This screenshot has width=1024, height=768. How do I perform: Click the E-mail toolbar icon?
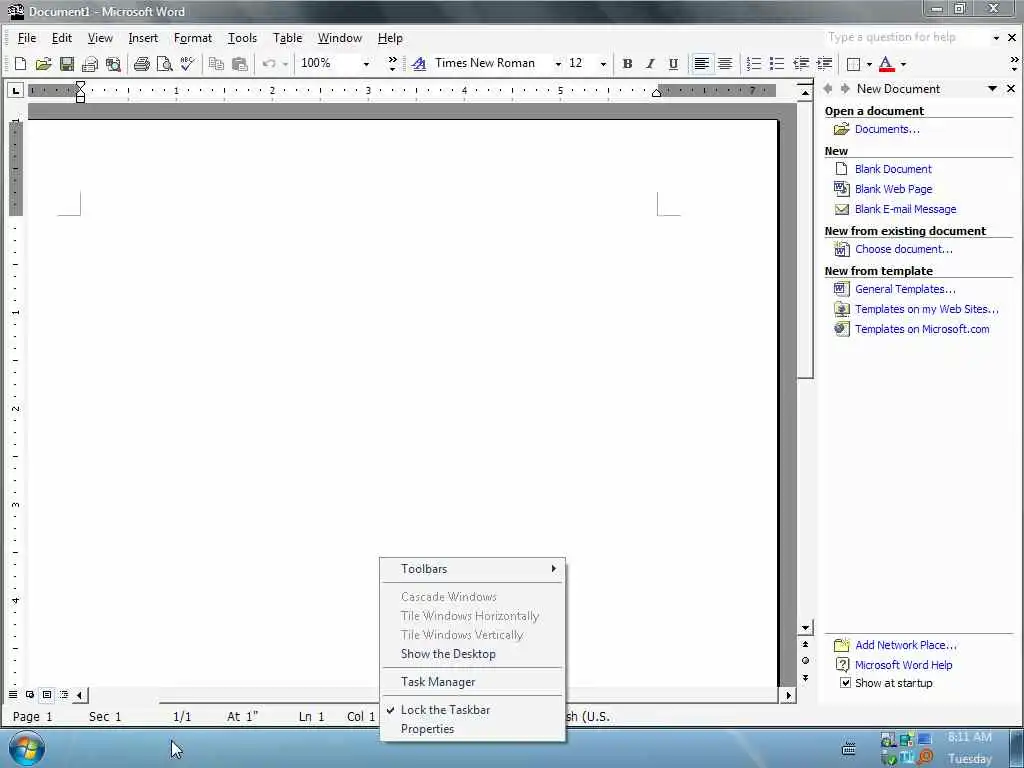90,63
